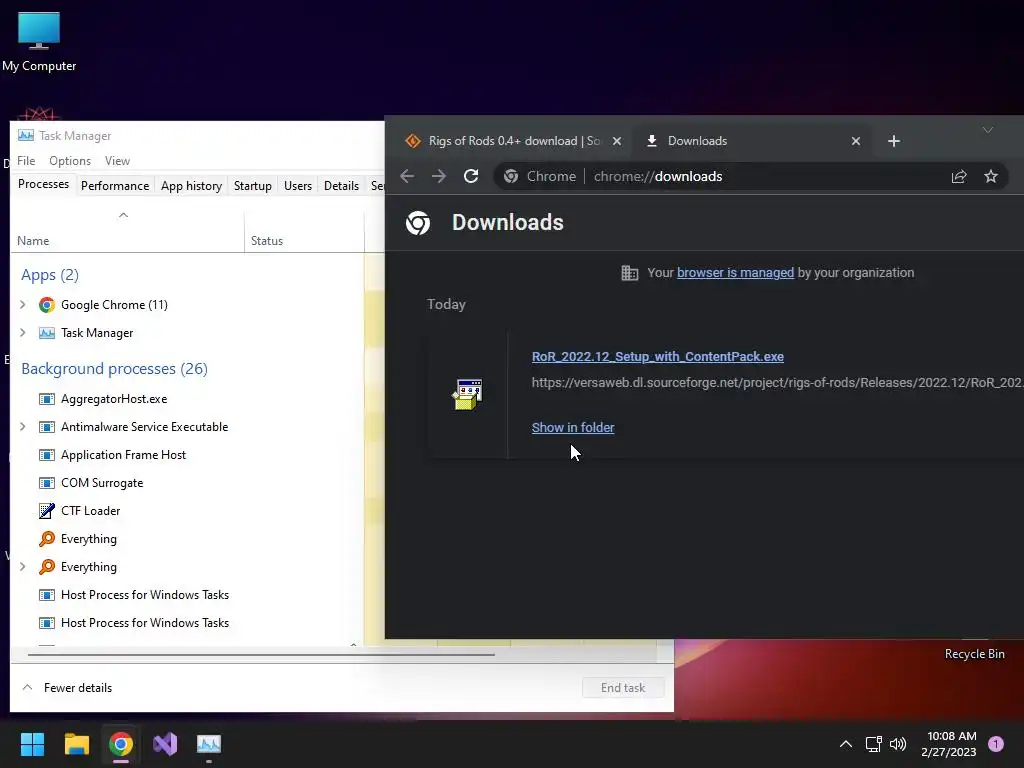Select the Apps (2) group header
The width and height of the screenshot is (1024, 768).
pos(50,275)
